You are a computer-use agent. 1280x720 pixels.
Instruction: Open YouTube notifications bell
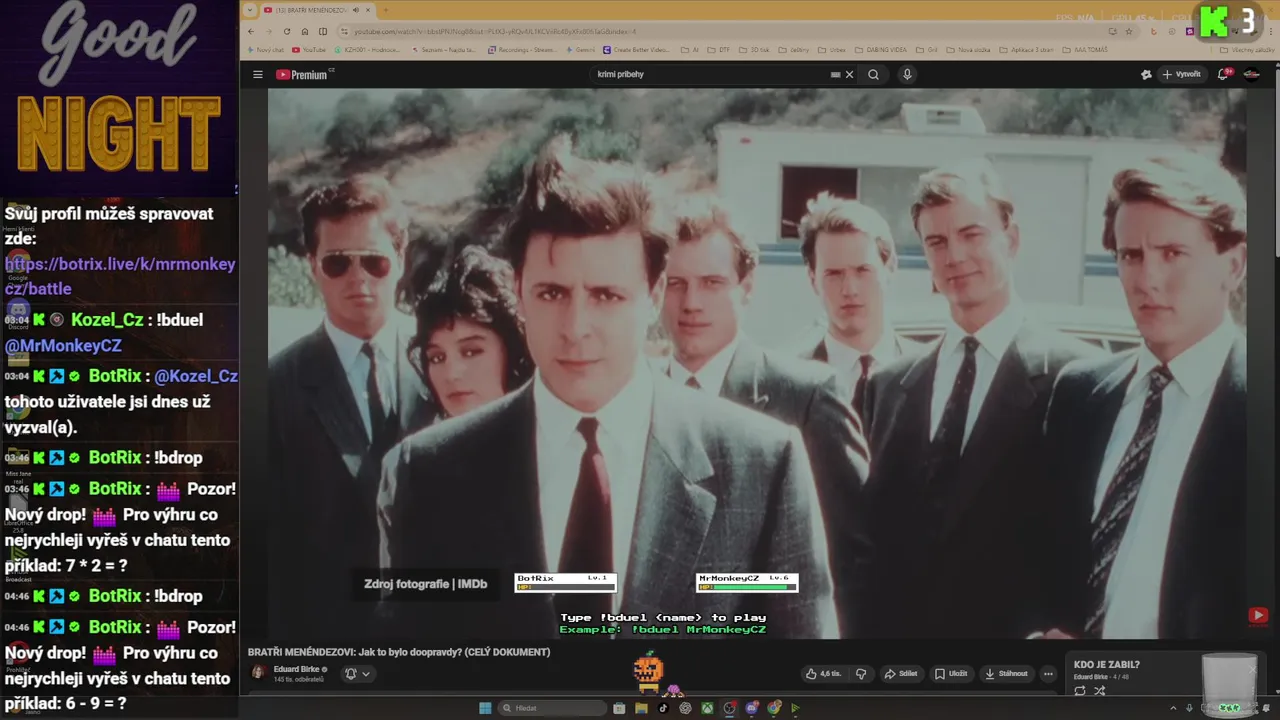coord(1223,74)
